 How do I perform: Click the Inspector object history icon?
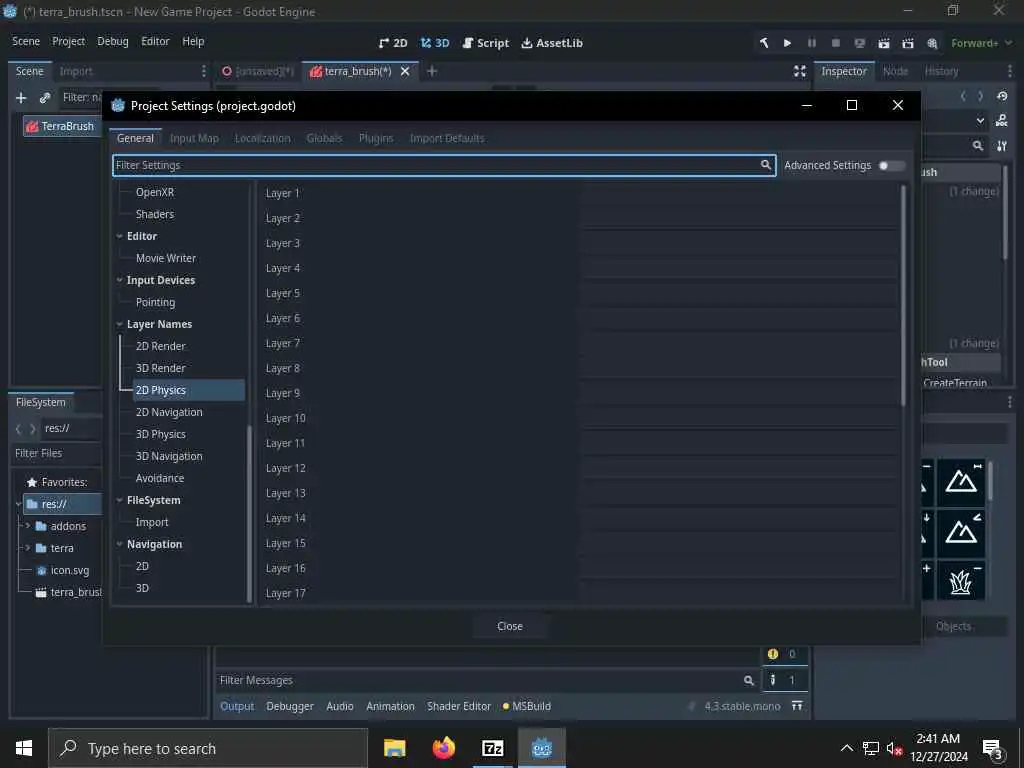1002,96
